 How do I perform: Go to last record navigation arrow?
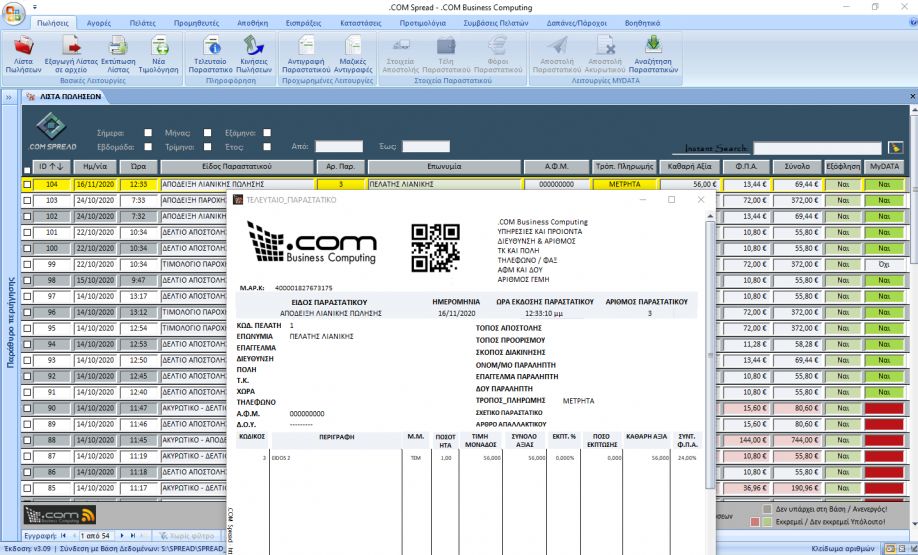133,536
